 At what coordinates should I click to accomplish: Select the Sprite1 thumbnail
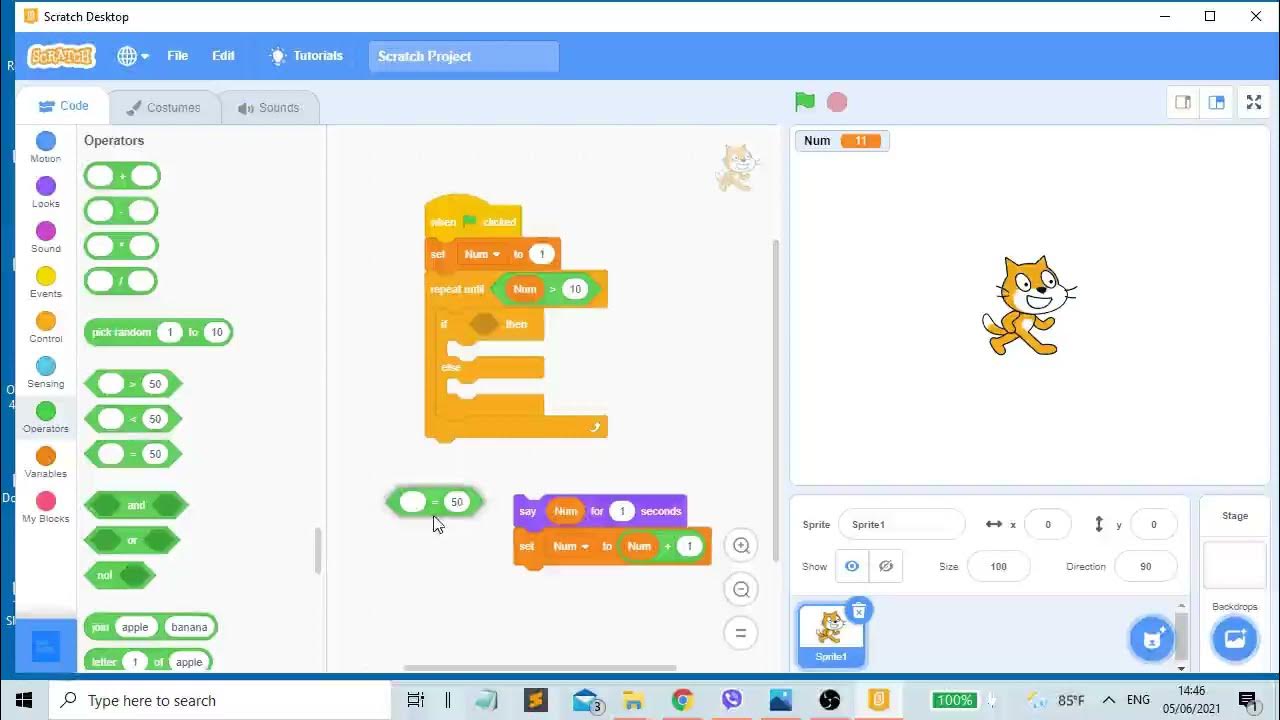831,636
